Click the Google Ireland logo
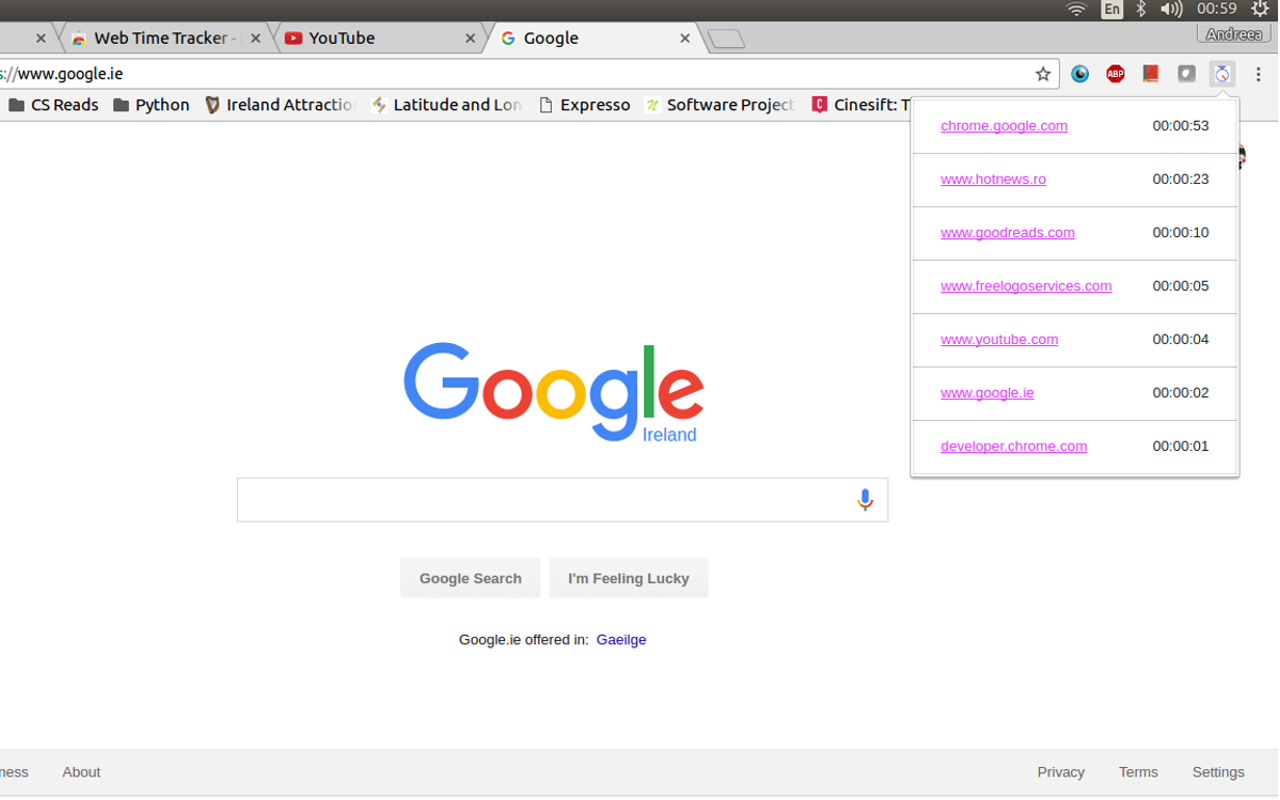 pyautogui.click(x=553, y=392)
